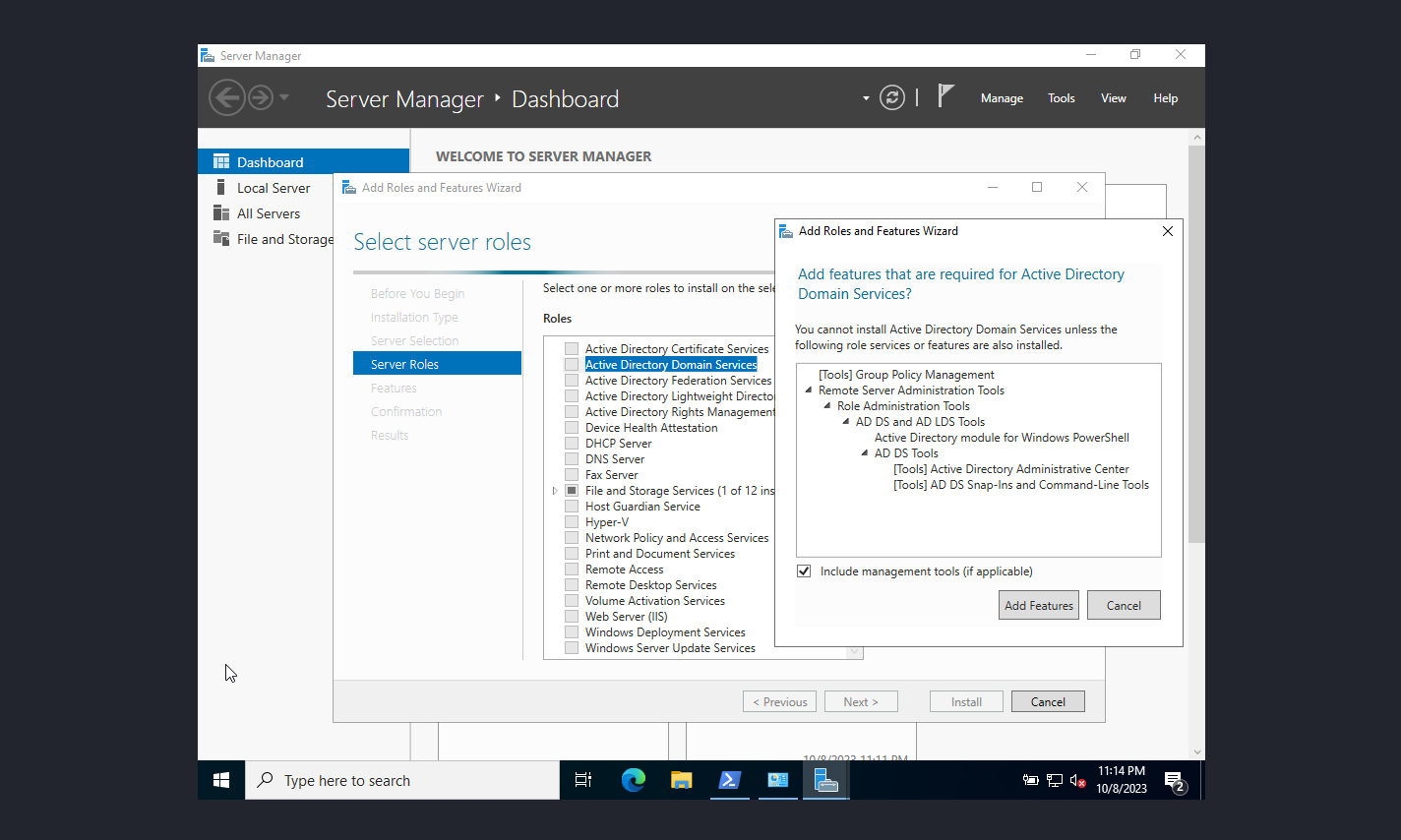Click the taskbar search box
Image resolution: width=1401 pixels, height=840 pixels.
click(402, 780)
